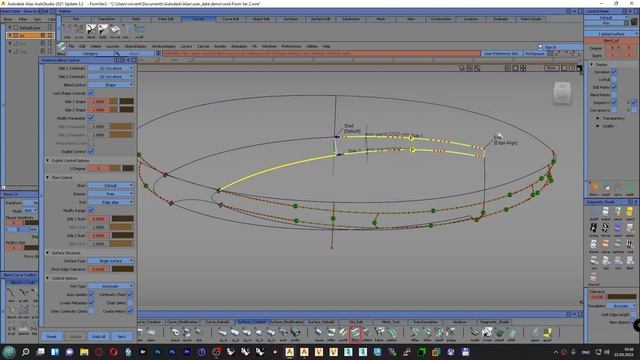Toggle the Continuity Check checkbox
The width and height of the screenshot is (640, 360).
130,294
